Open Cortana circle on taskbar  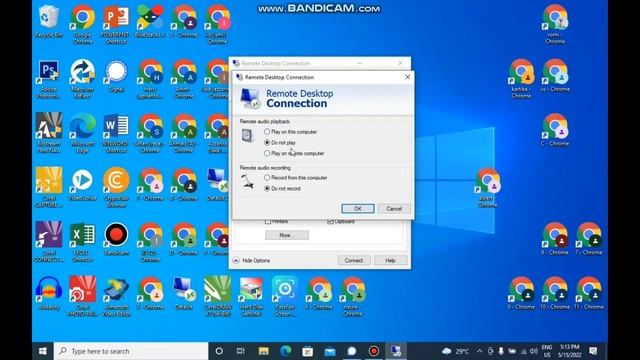tap(219, 351)
